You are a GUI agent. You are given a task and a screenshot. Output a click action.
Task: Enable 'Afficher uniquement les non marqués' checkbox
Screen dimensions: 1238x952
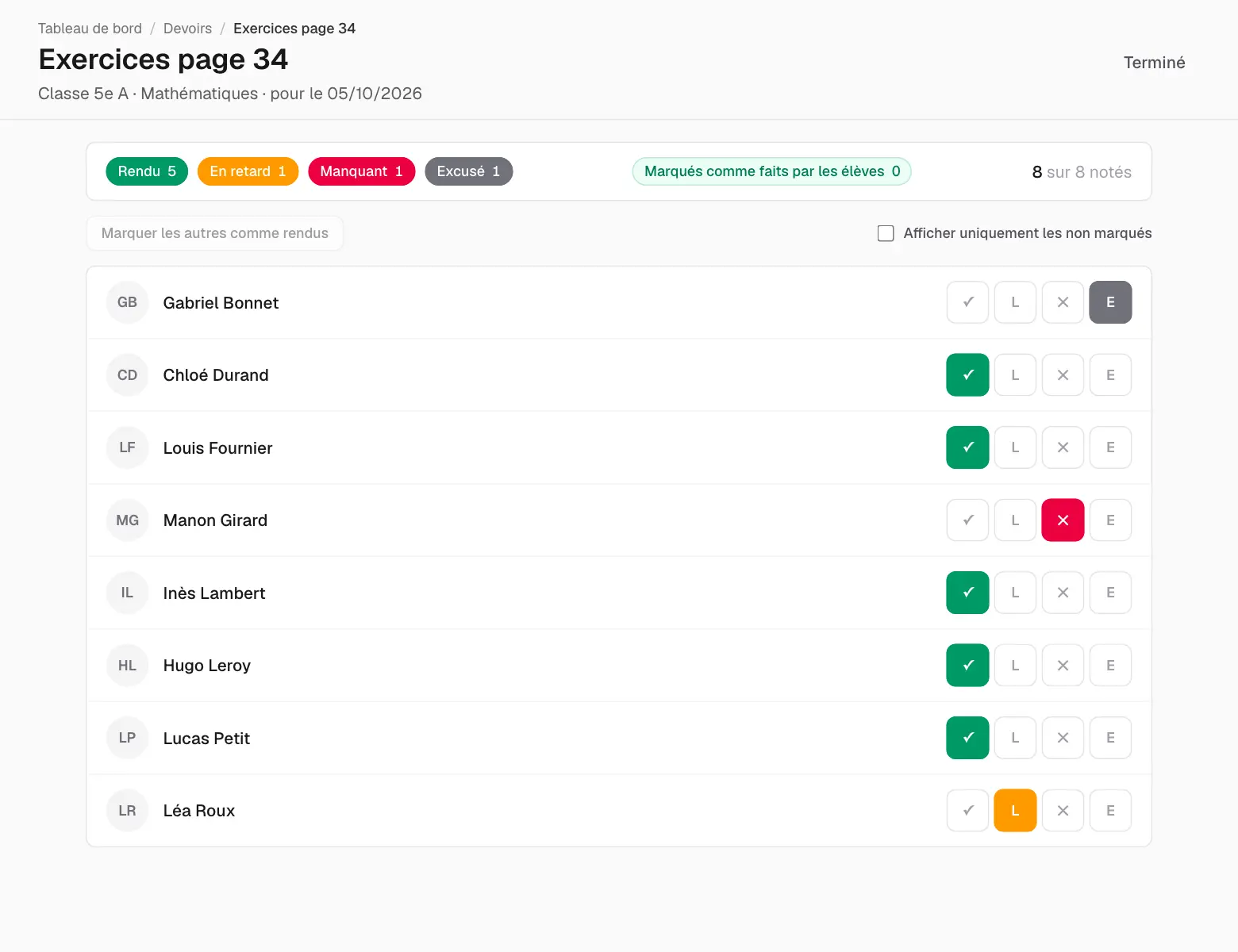coord(886,233)
